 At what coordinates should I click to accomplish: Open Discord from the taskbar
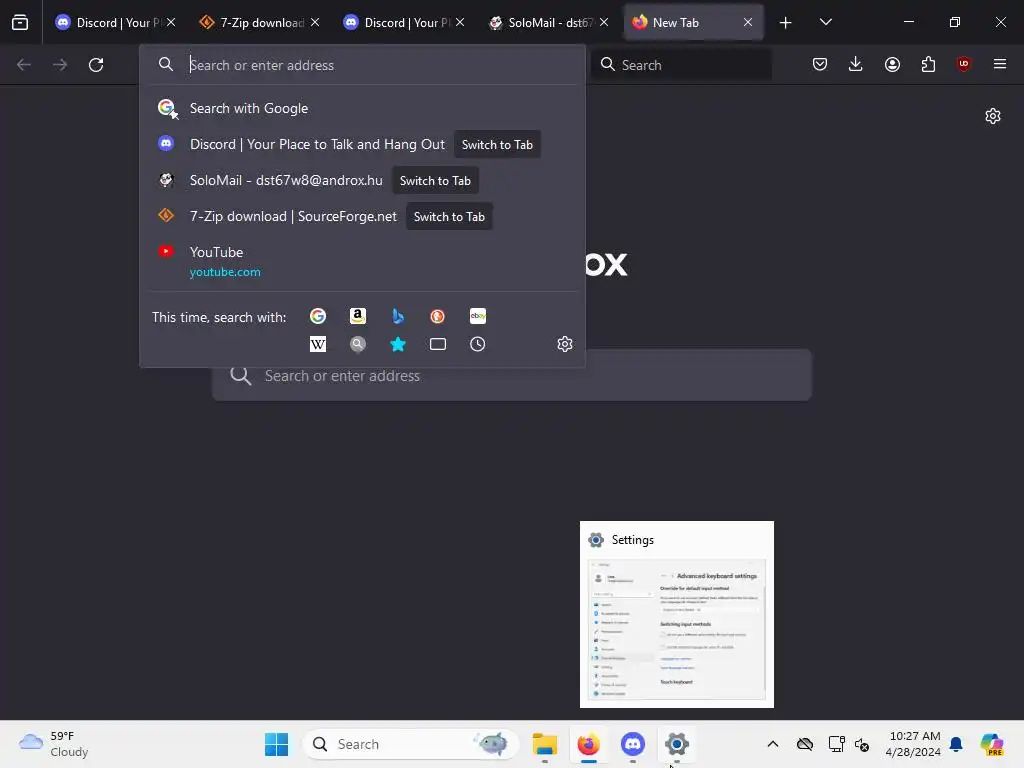point(632,744)
